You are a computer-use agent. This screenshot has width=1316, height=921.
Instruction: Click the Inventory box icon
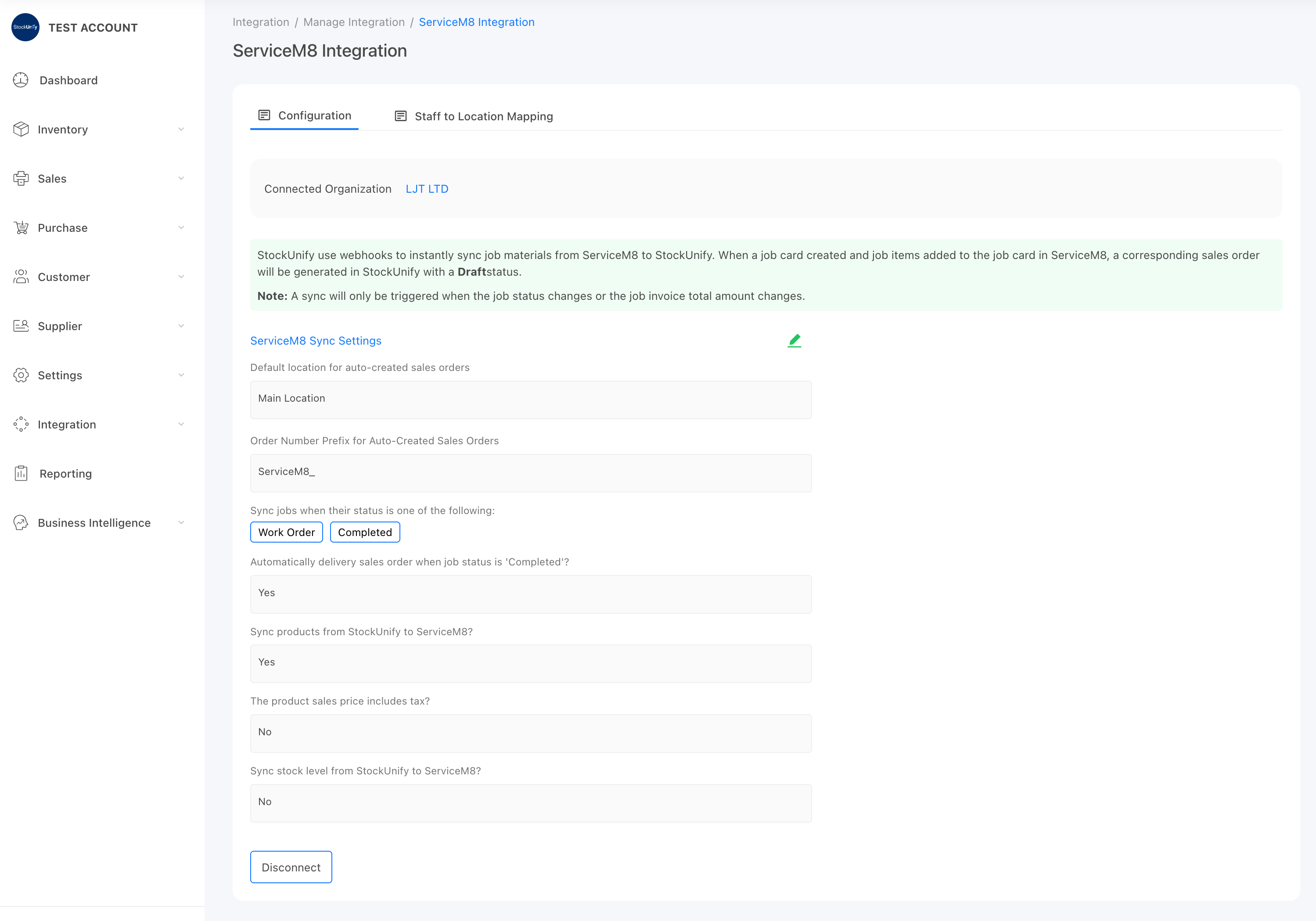point(21,130)
